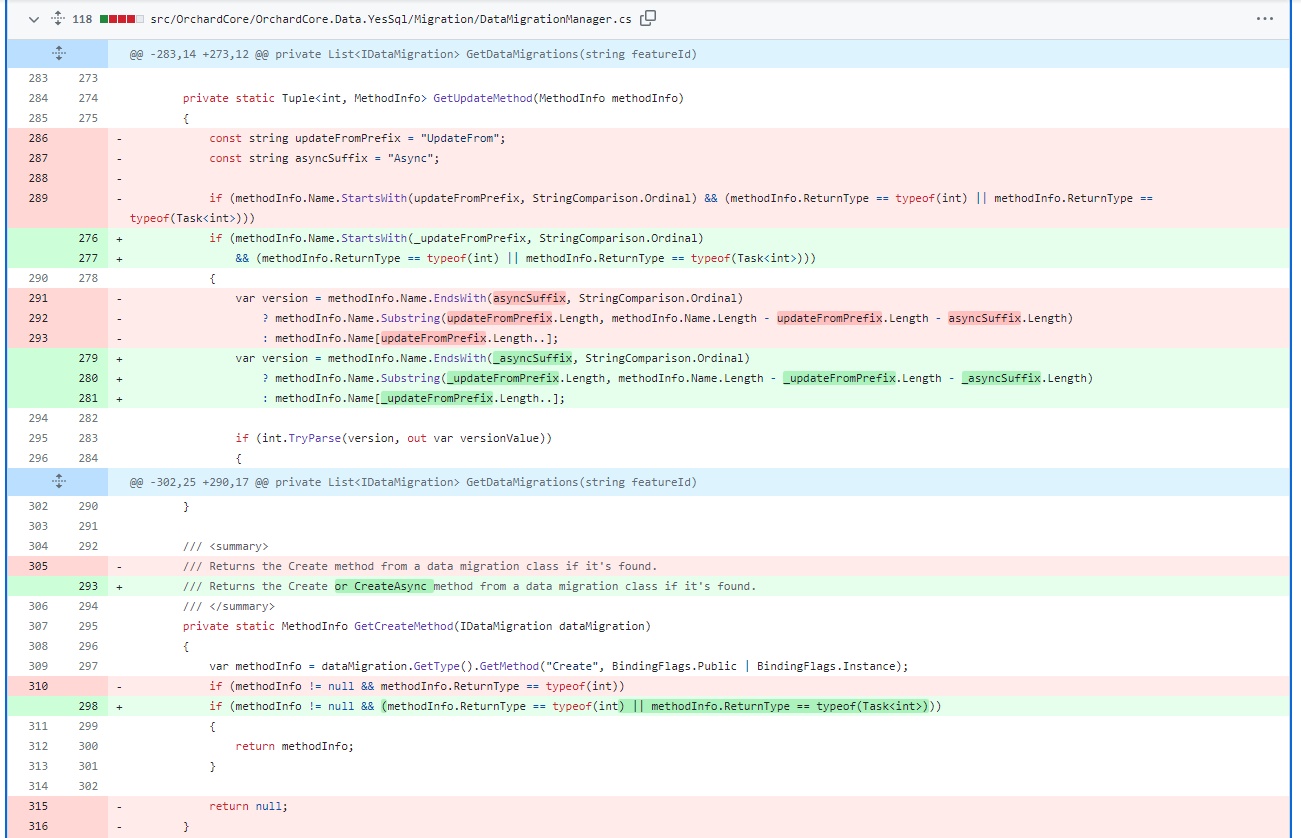1301x838 pixels.
Task: Click the 118 changes diffstat count
Action: pos(83,19)
